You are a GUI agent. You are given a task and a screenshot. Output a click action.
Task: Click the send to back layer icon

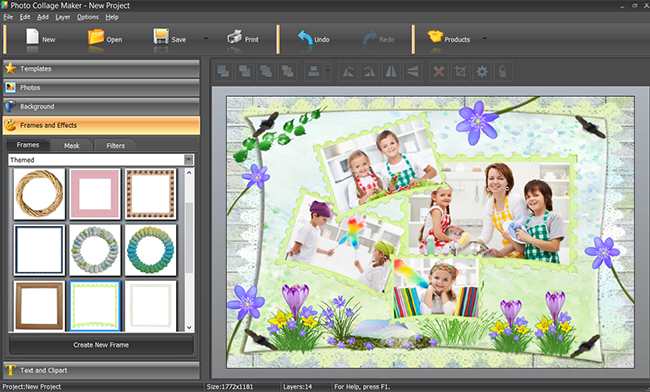(x=287, y=72)
